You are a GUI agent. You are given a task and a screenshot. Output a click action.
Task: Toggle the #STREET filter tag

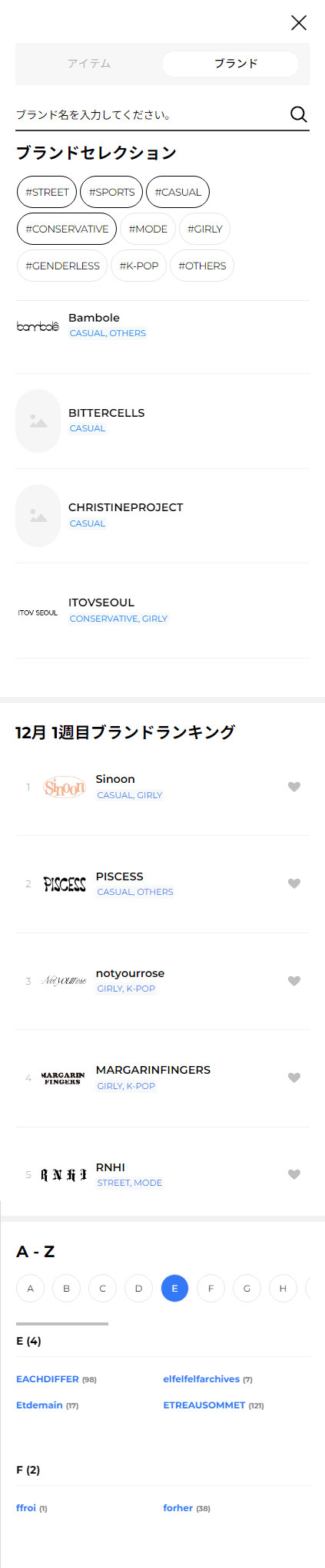[47, 192]
